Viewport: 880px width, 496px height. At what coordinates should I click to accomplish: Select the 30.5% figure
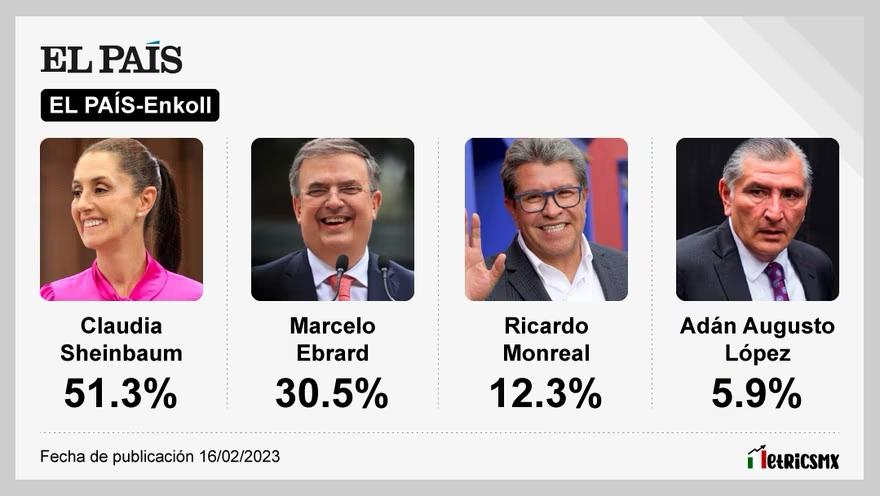pyautogui.click(x=332, y=393)
